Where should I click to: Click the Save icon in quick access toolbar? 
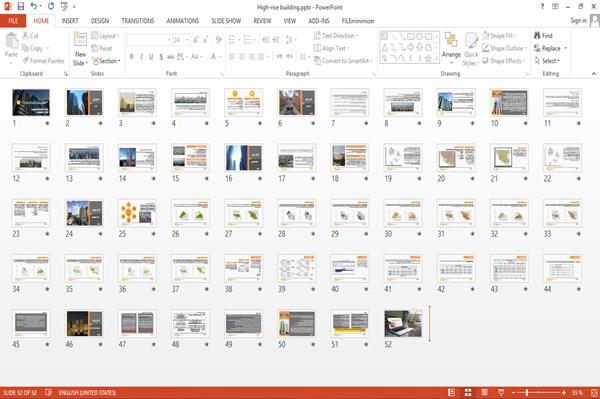click(x=21, y=6)
